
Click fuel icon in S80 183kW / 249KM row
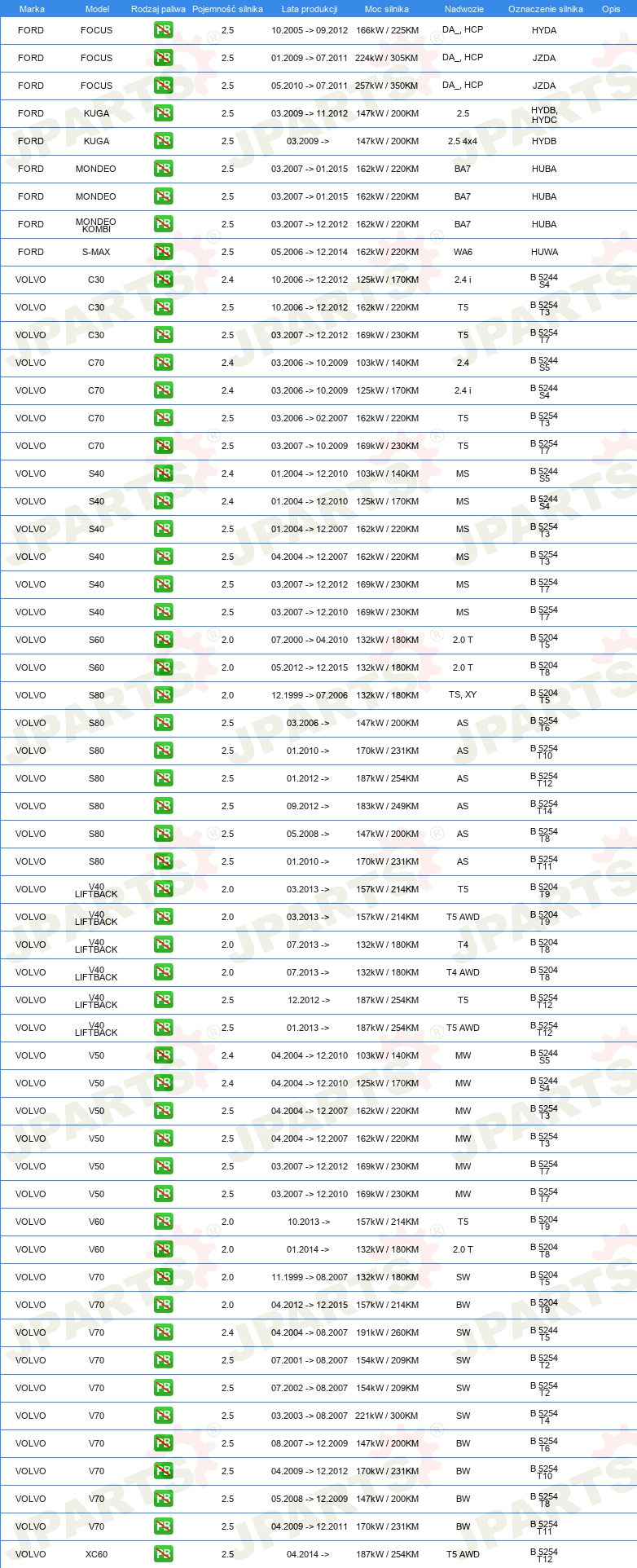[163, 806]
